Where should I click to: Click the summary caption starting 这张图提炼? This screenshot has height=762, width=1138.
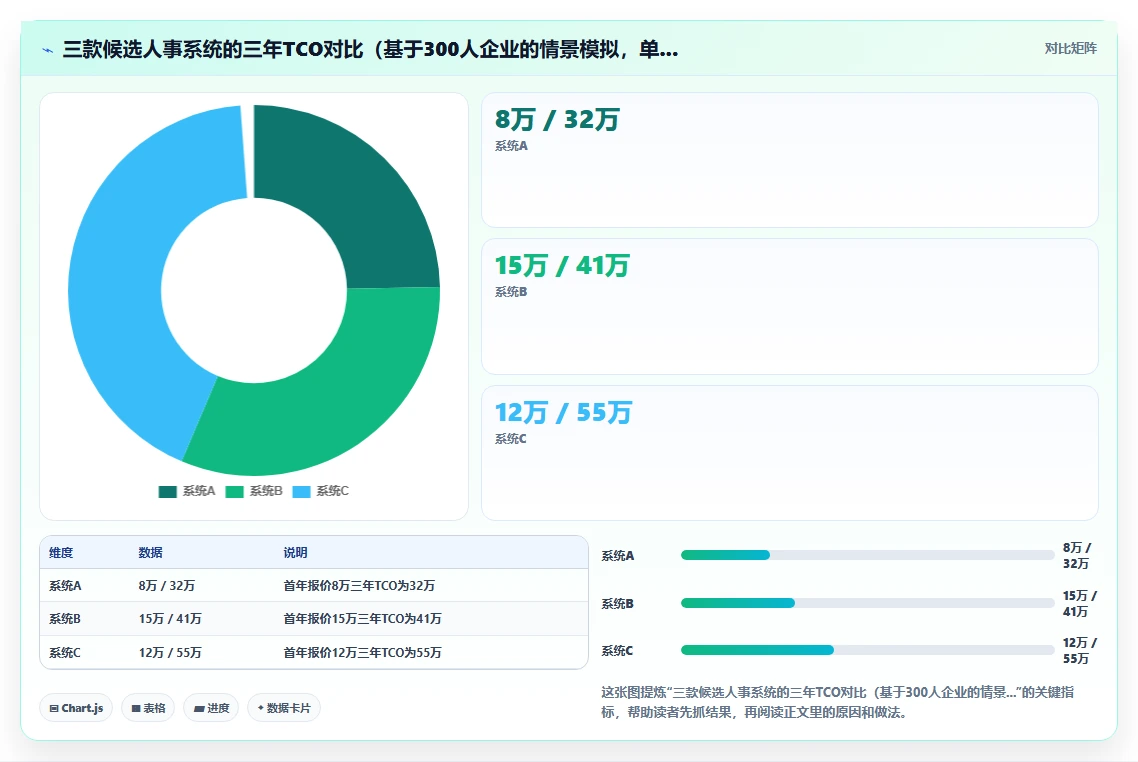pyautogui.click(x=838, y=702)
